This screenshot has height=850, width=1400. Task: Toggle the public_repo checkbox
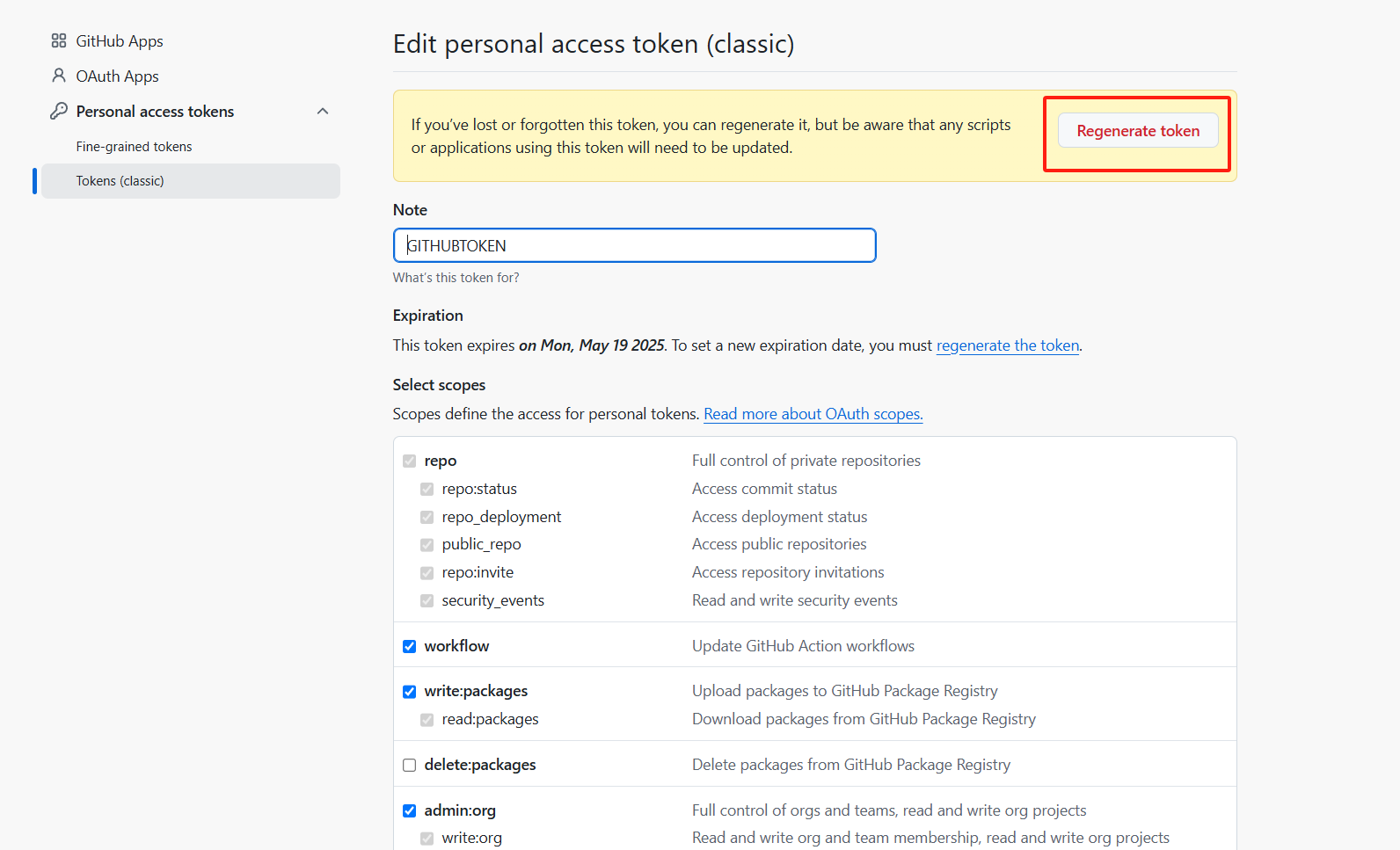point(427,545)
